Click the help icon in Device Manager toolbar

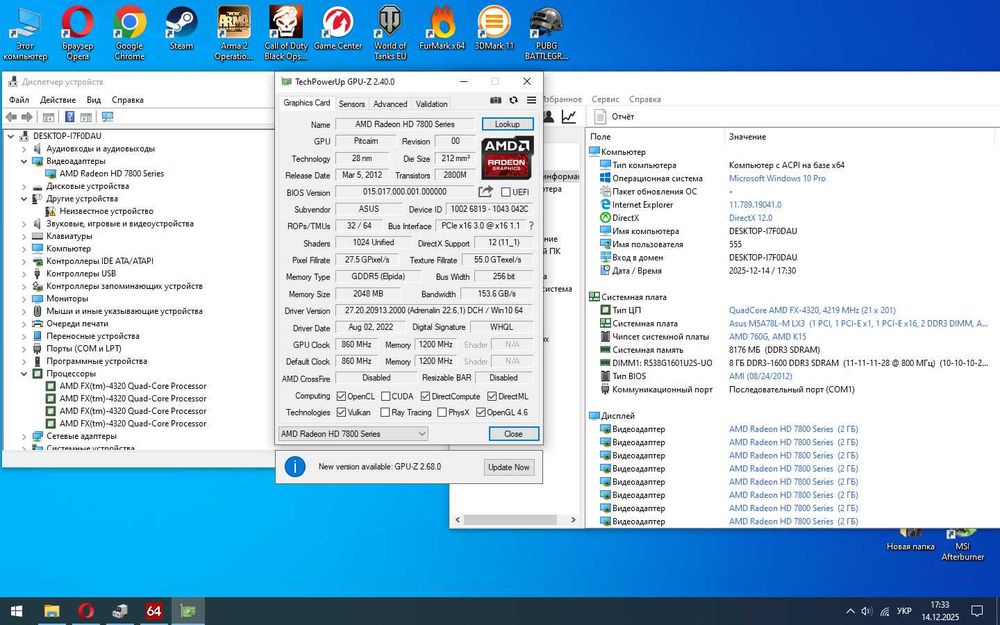point(70,117)
